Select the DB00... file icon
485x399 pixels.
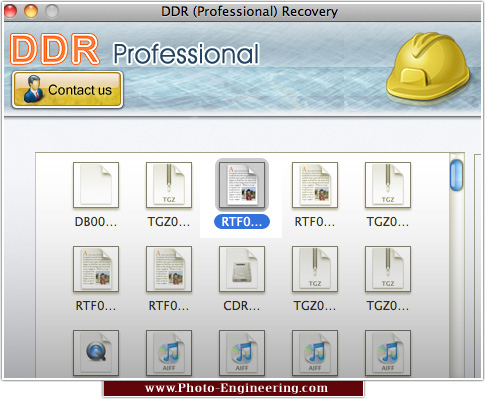point(96,185)
